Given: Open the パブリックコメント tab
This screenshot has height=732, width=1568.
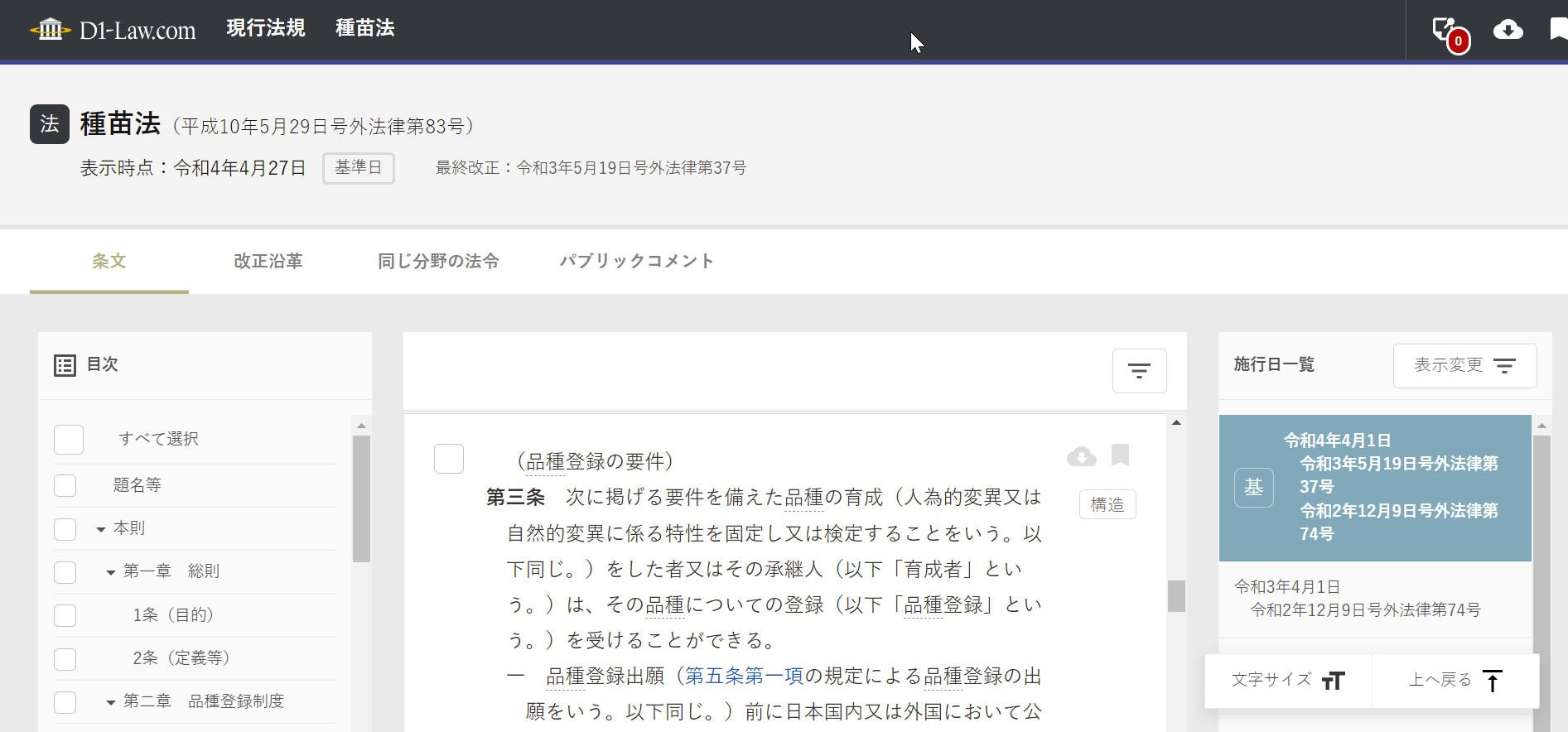Looking at the screenshot, I should tap(636, 262).
